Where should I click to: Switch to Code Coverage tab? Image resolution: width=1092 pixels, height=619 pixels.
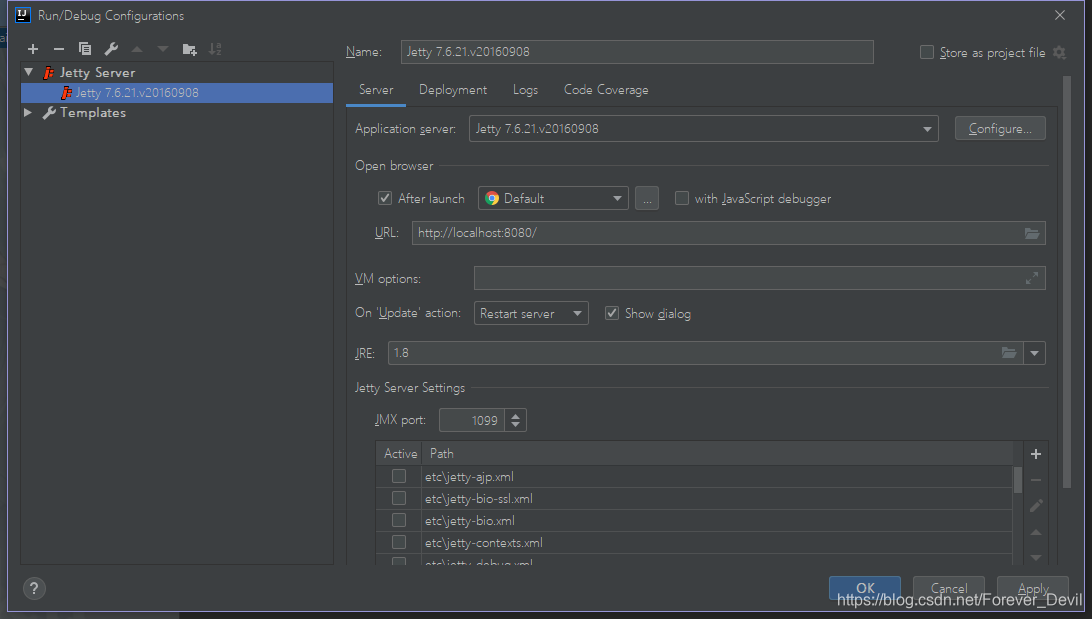pos(606,90)
